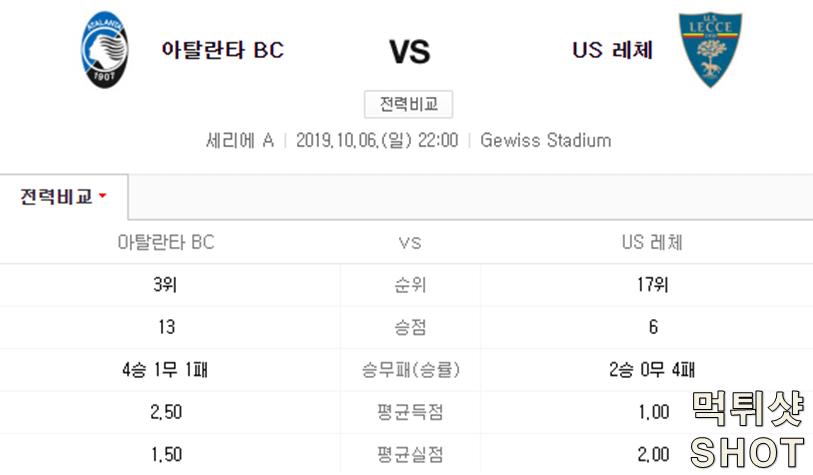Expand the red arrow beside the 전력비교 tab

(103, 196)
